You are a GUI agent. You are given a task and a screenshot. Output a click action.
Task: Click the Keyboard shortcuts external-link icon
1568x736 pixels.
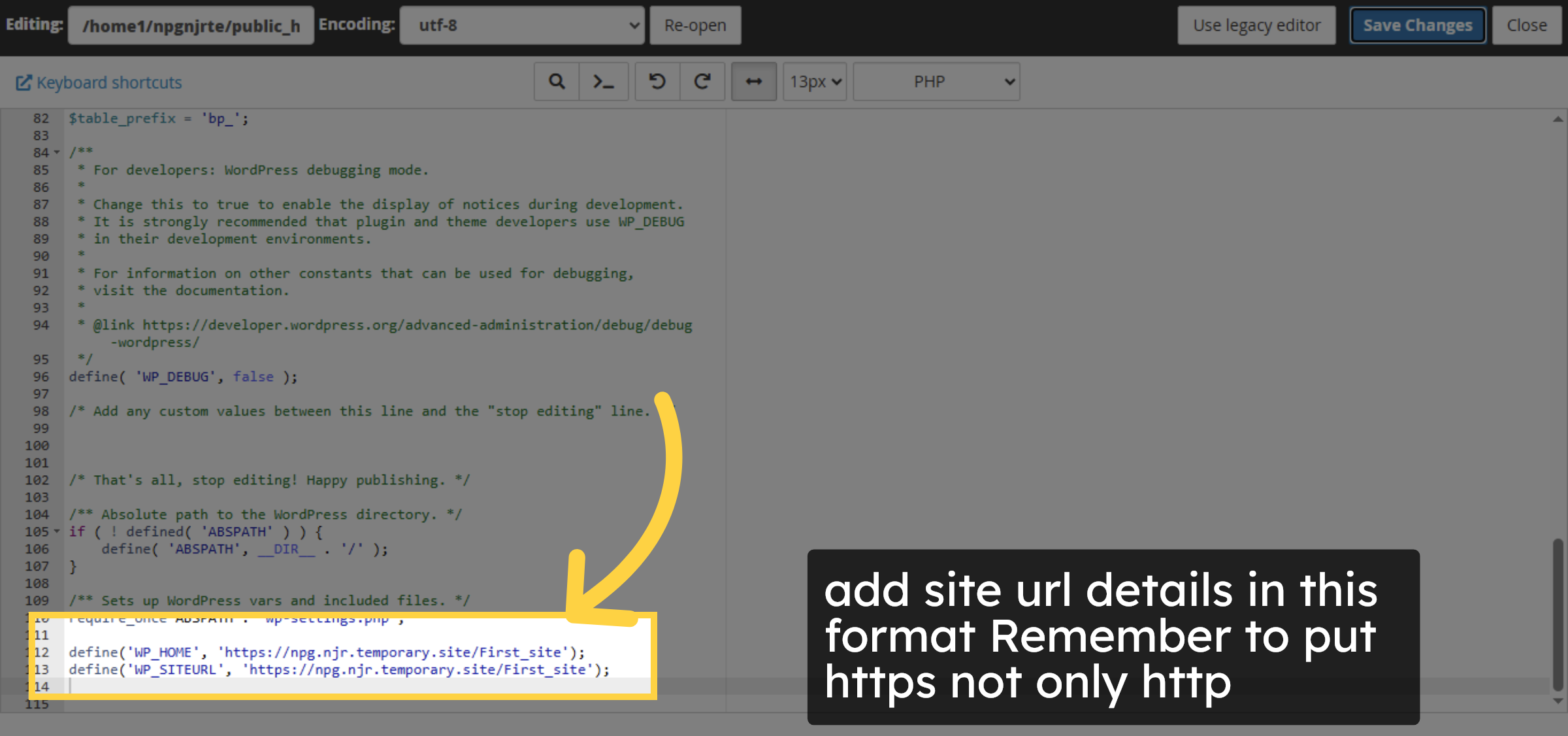(24, 82)
